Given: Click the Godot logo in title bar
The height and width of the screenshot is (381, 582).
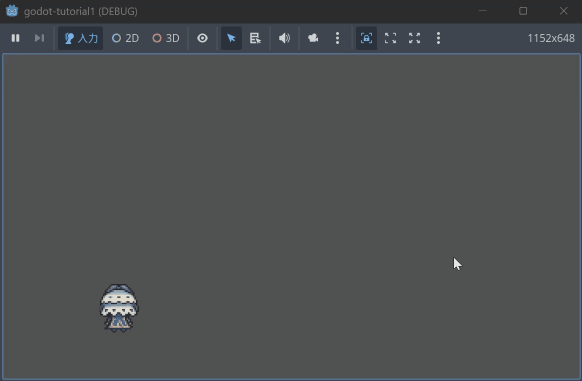Looking at the screenshot, I should [x=12, y=11].
